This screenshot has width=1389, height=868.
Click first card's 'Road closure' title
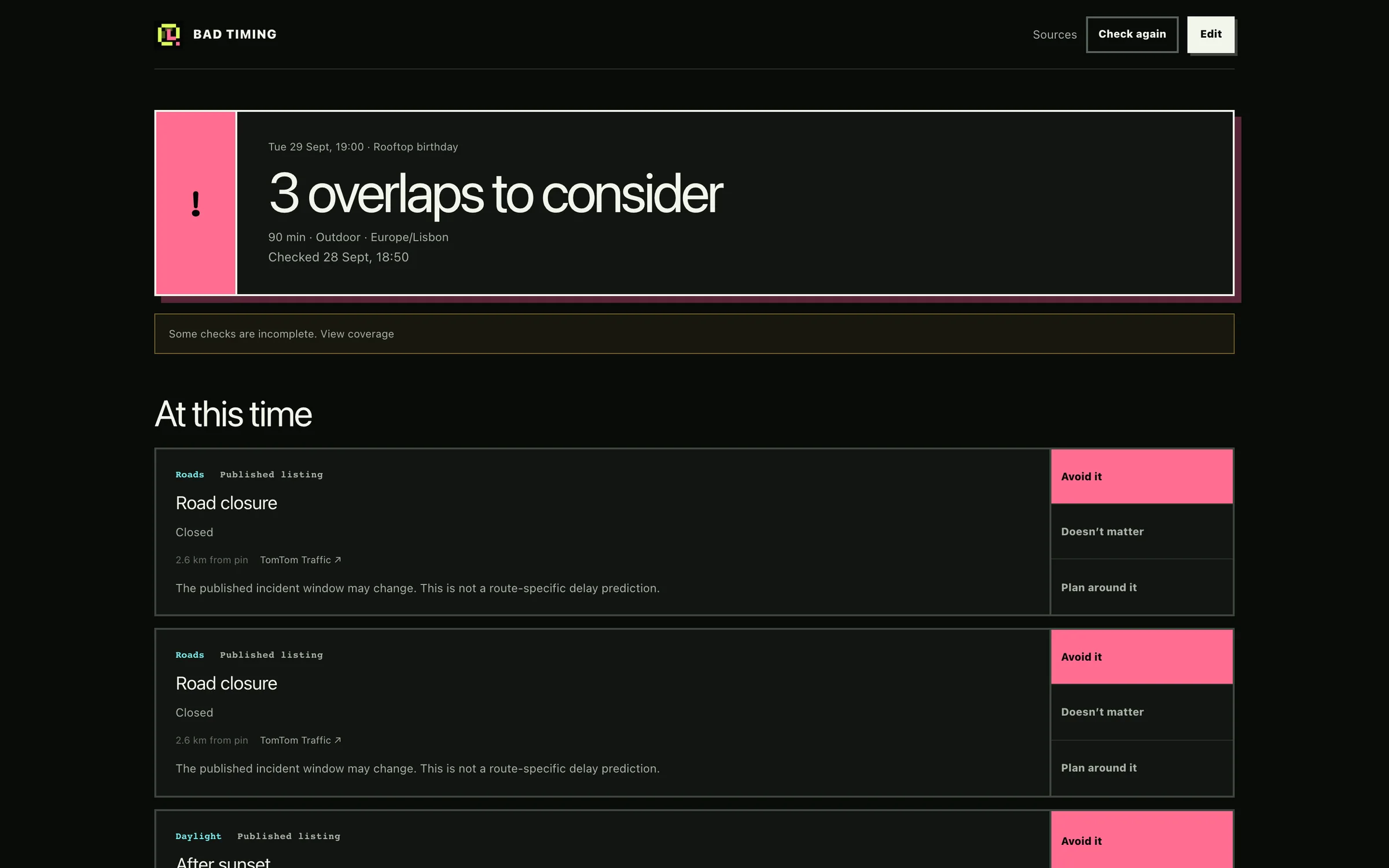click(226, 503)
